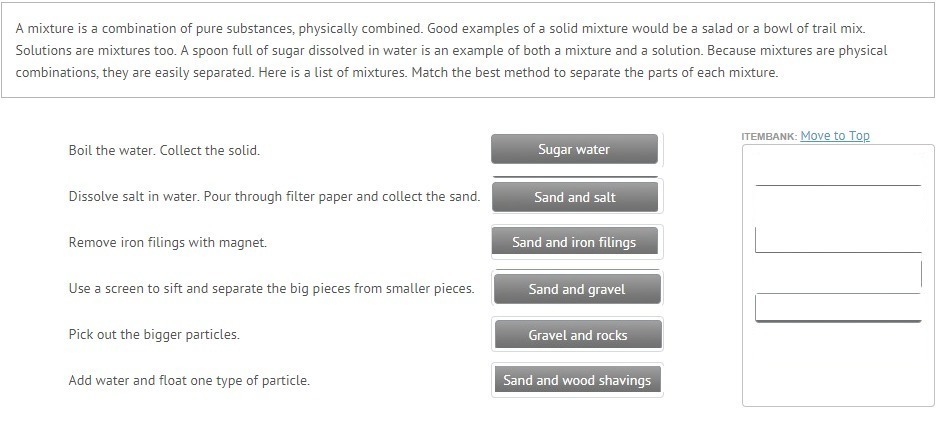Select the 'Use a screen to sift' statement

(271, 288)
